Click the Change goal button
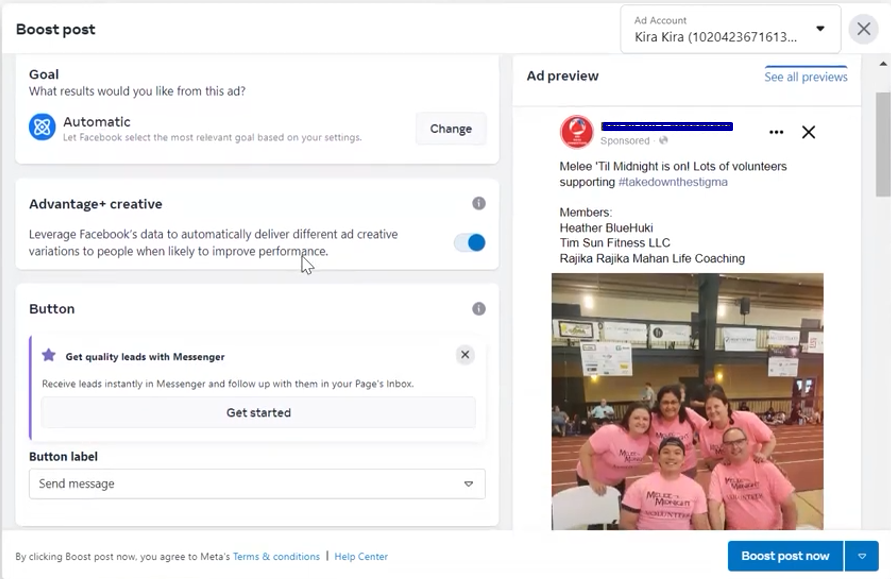The image size is (891, 579). coord(451,129)
